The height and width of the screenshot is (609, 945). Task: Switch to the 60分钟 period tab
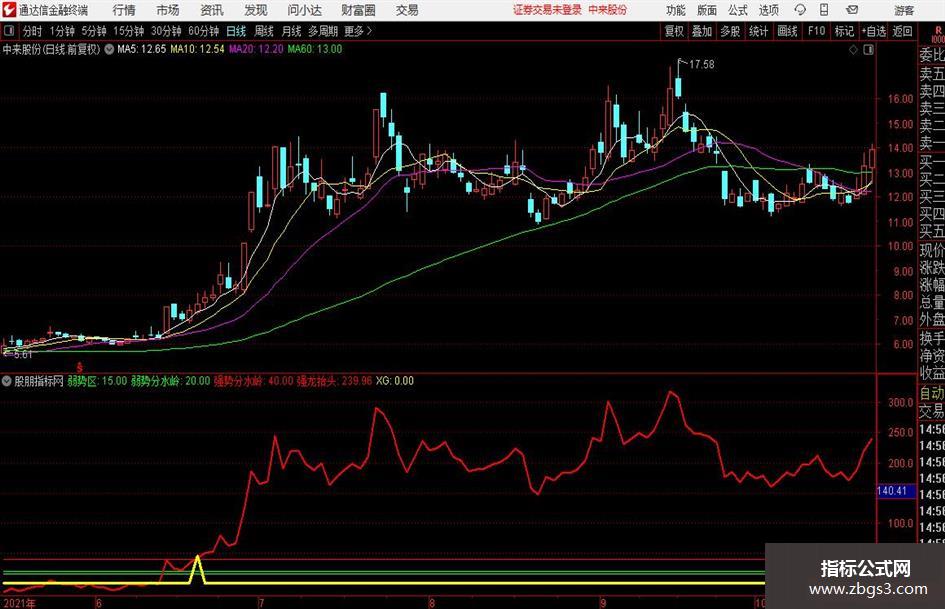coord(203,31)
